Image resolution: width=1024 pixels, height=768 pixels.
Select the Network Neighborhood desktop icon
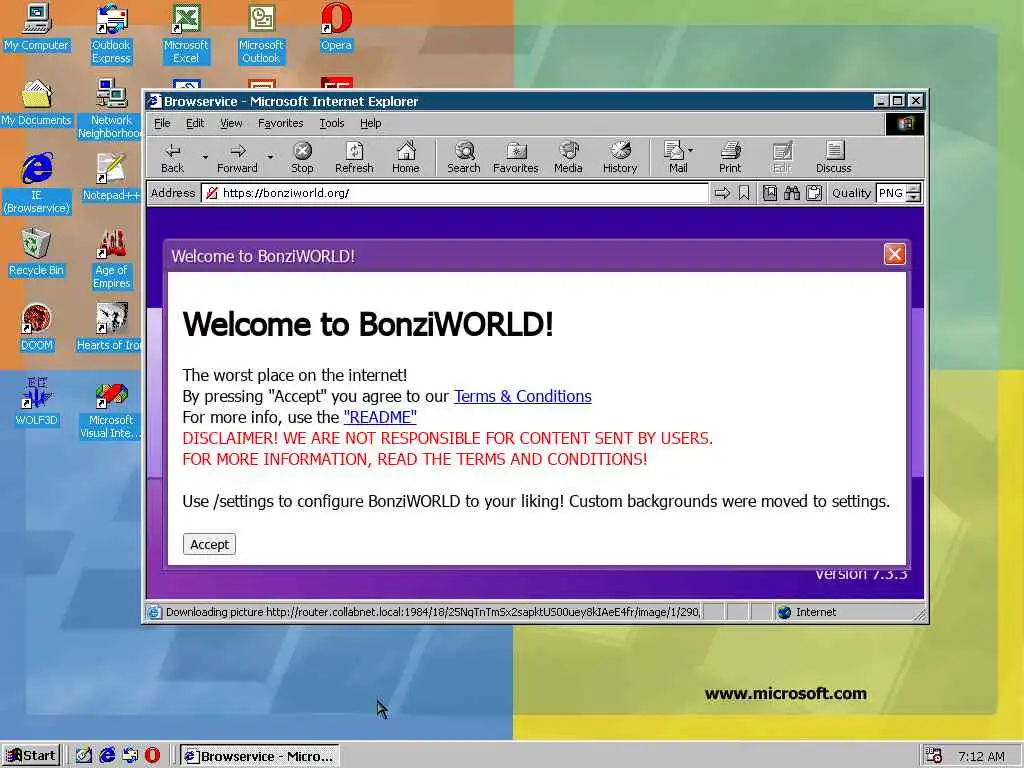[110, 109]
